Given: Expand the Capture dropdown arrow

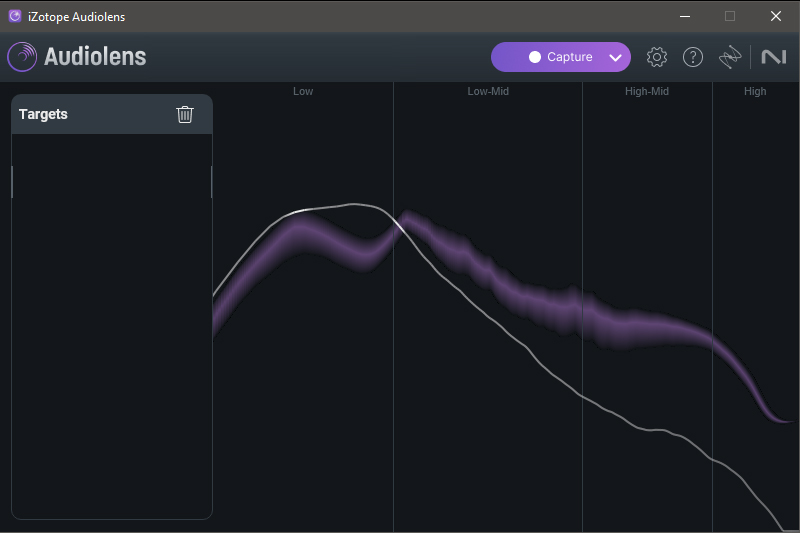Looking at the screenshot, I should 615,57.
